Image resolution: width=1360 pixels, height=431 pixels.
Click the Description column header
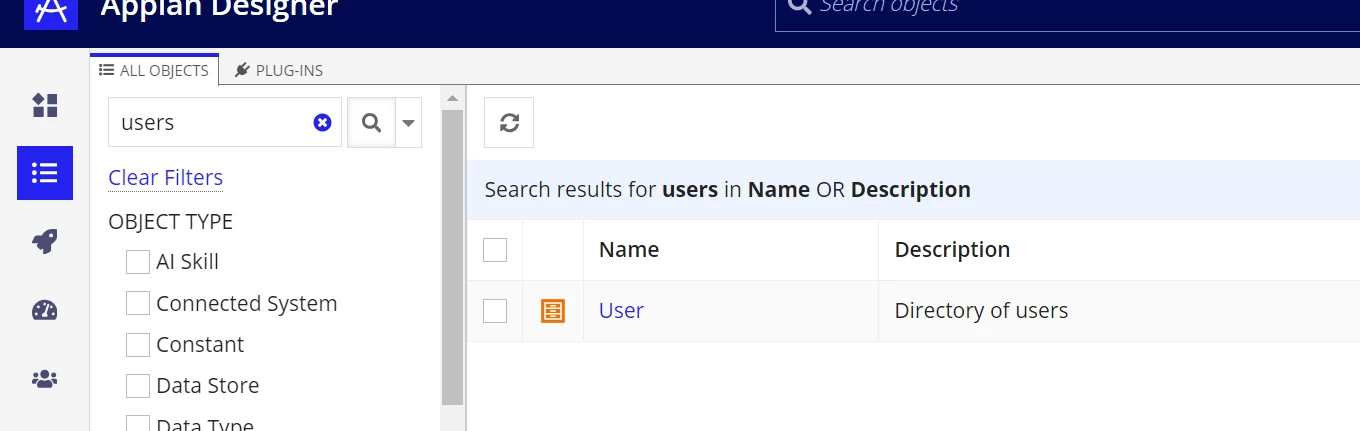click(x=952, y=250)
